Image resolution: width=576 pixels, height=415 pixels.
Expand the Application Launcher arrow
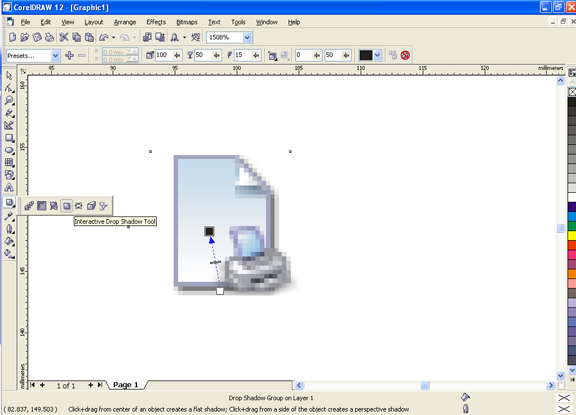click(184, 37)
